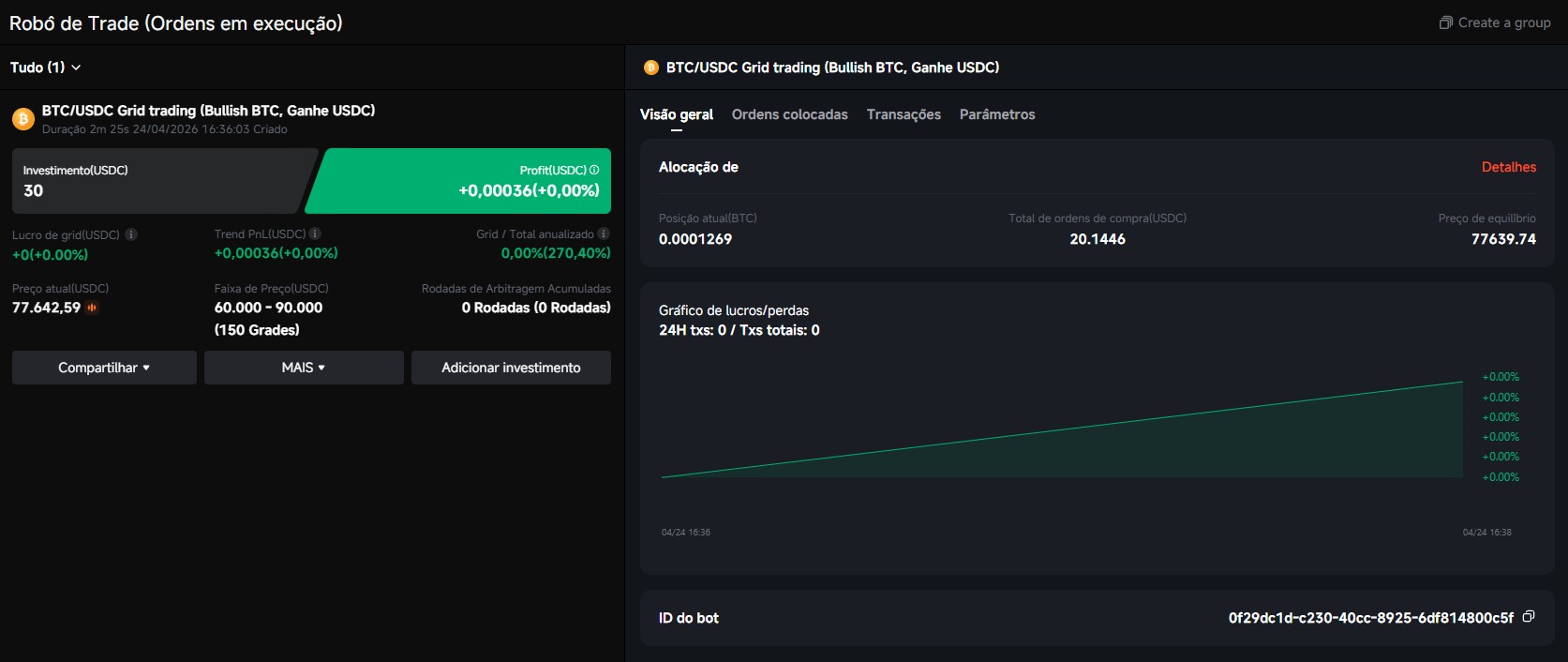Open the Trend PnL info icon
The height and width of the screenshot is (662, 1568).
click(x=315, y=233)
